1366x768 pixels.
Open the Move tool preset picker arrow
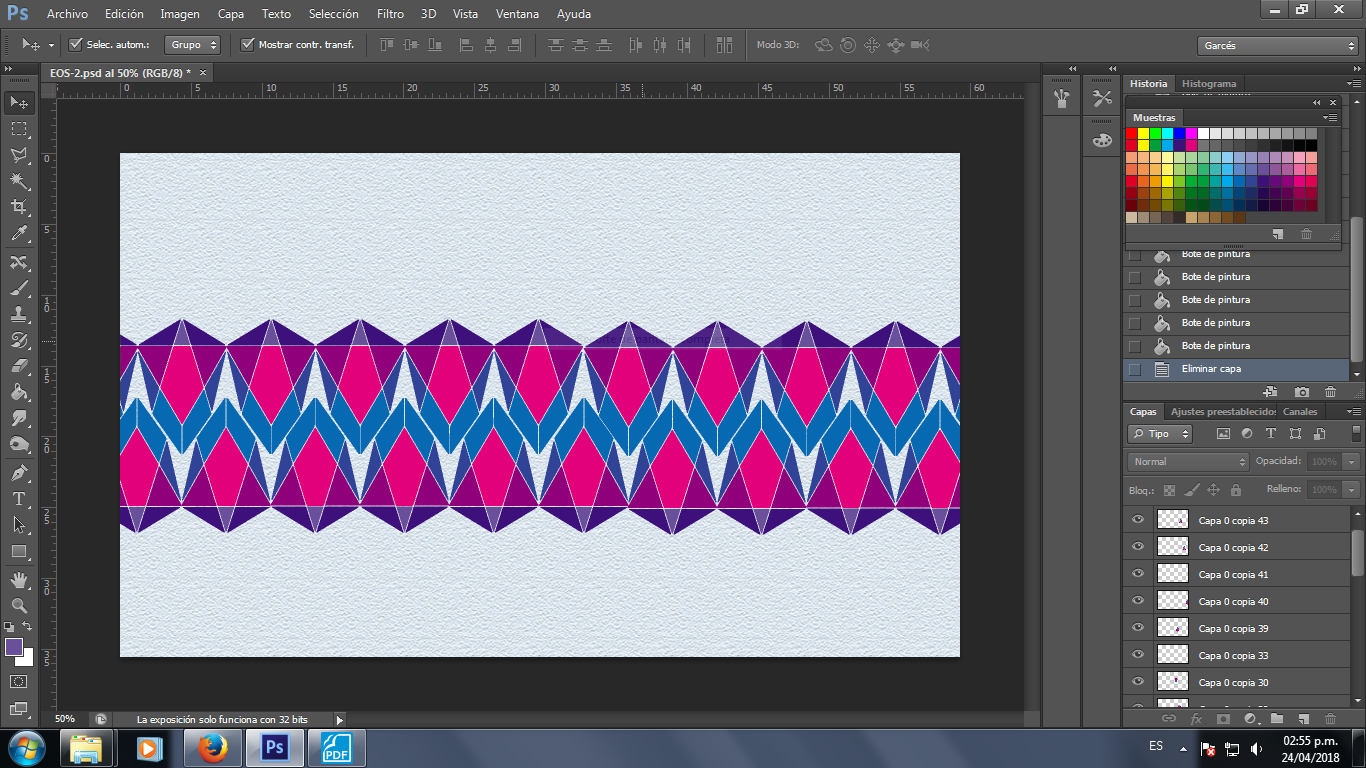point(51,45)
